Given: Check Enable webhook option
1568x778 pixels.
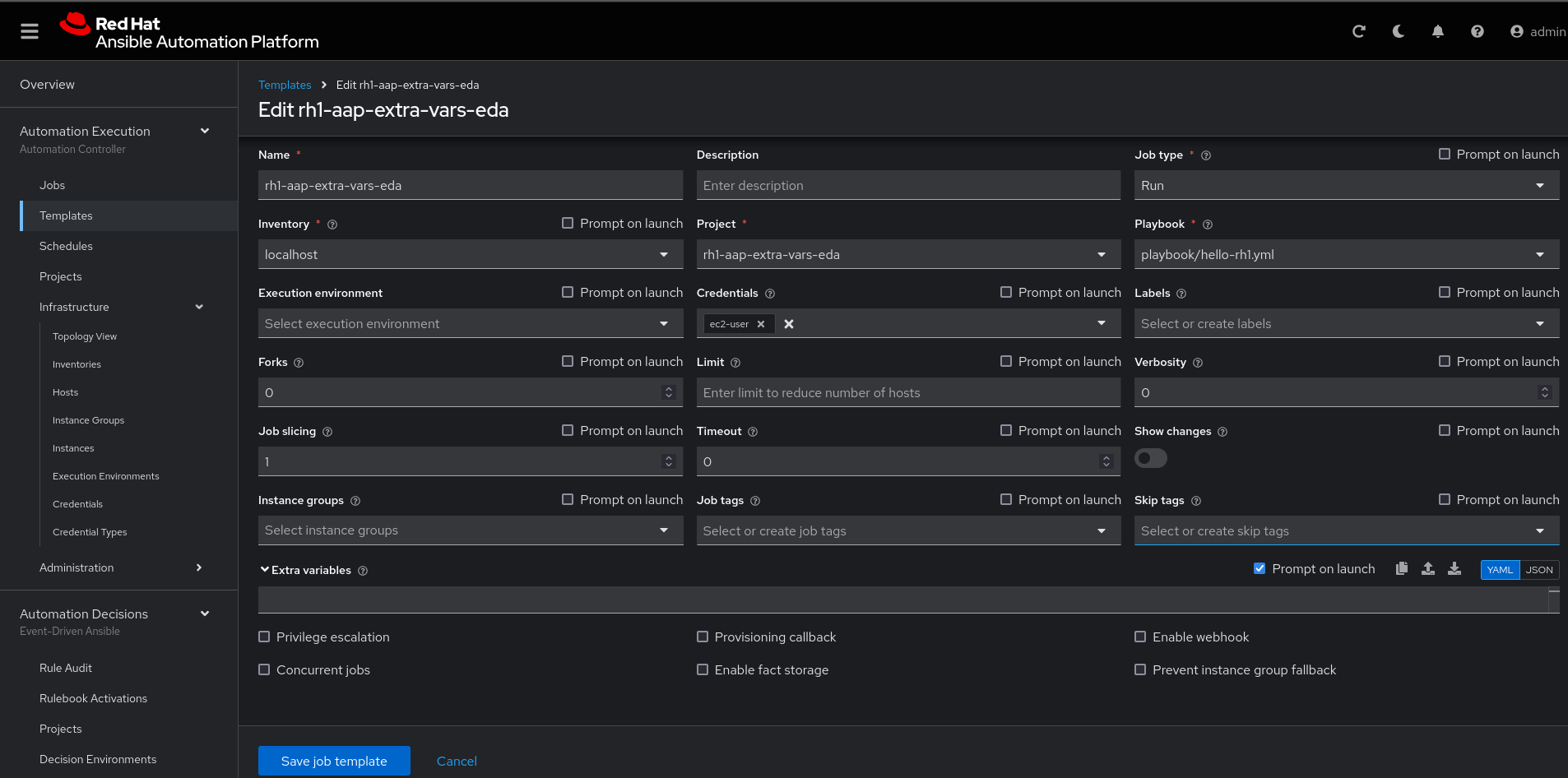Looking at the screenshot, I should [x=1140, y=637].
